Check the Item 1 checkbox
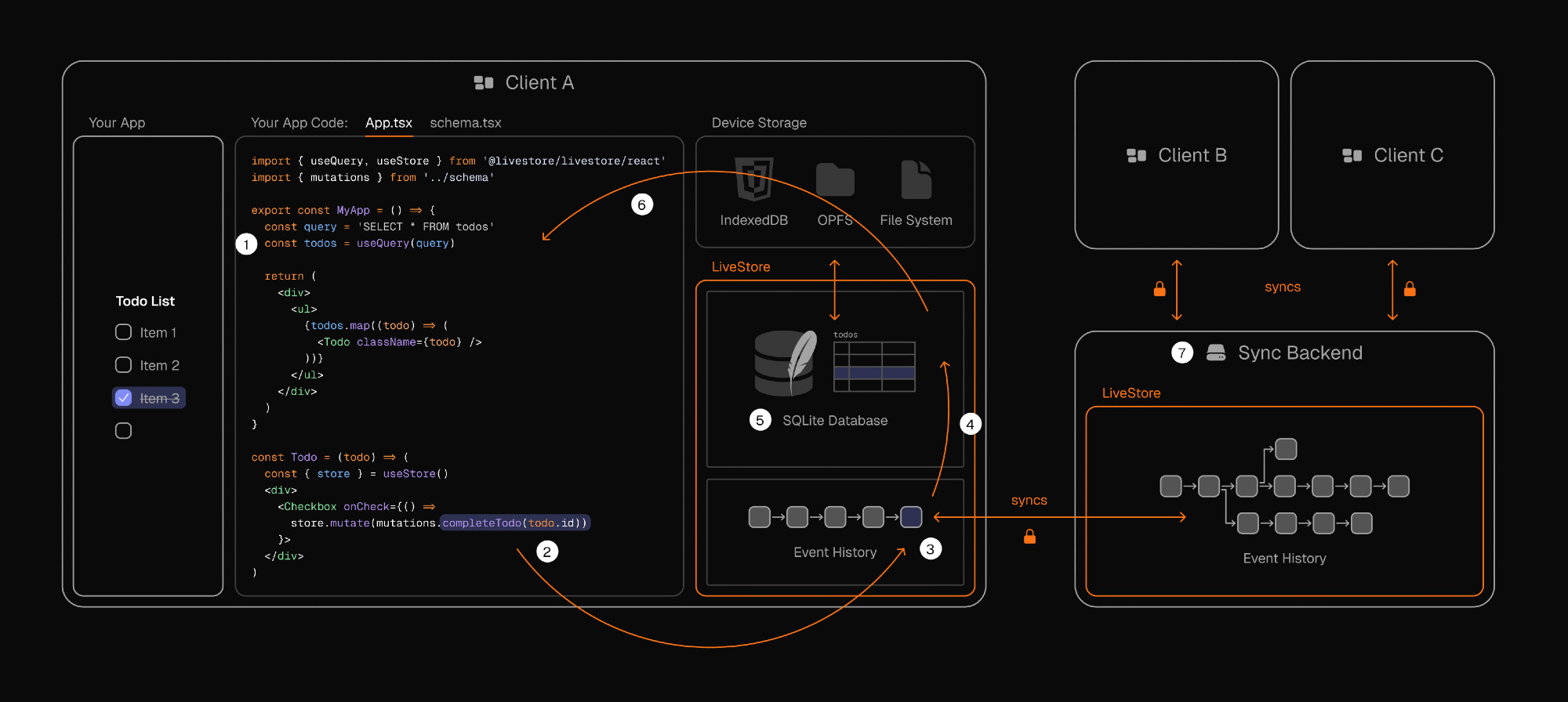This screenshot has width=1568, height=702. pos(123,332)
